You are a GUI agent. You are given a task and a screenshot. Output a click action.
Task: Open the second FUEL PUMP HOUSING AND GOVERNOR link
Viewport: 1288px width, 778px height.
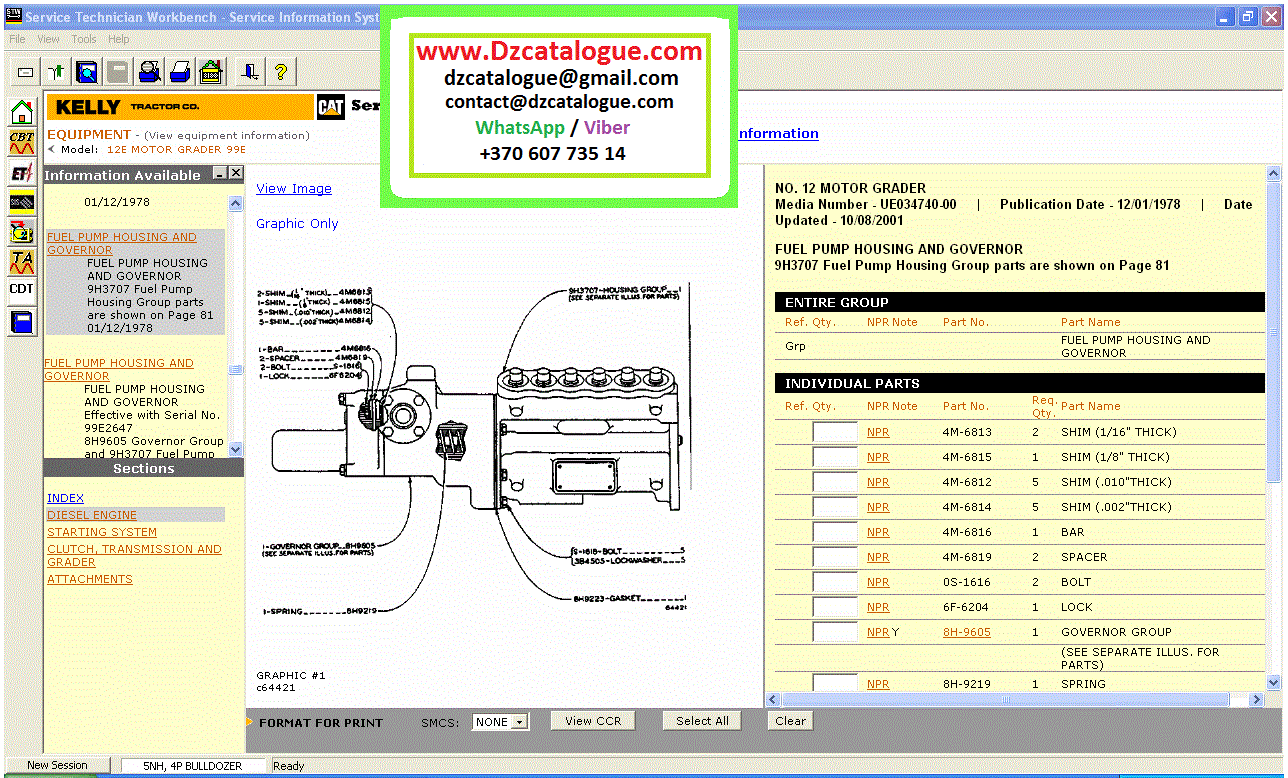119,370
